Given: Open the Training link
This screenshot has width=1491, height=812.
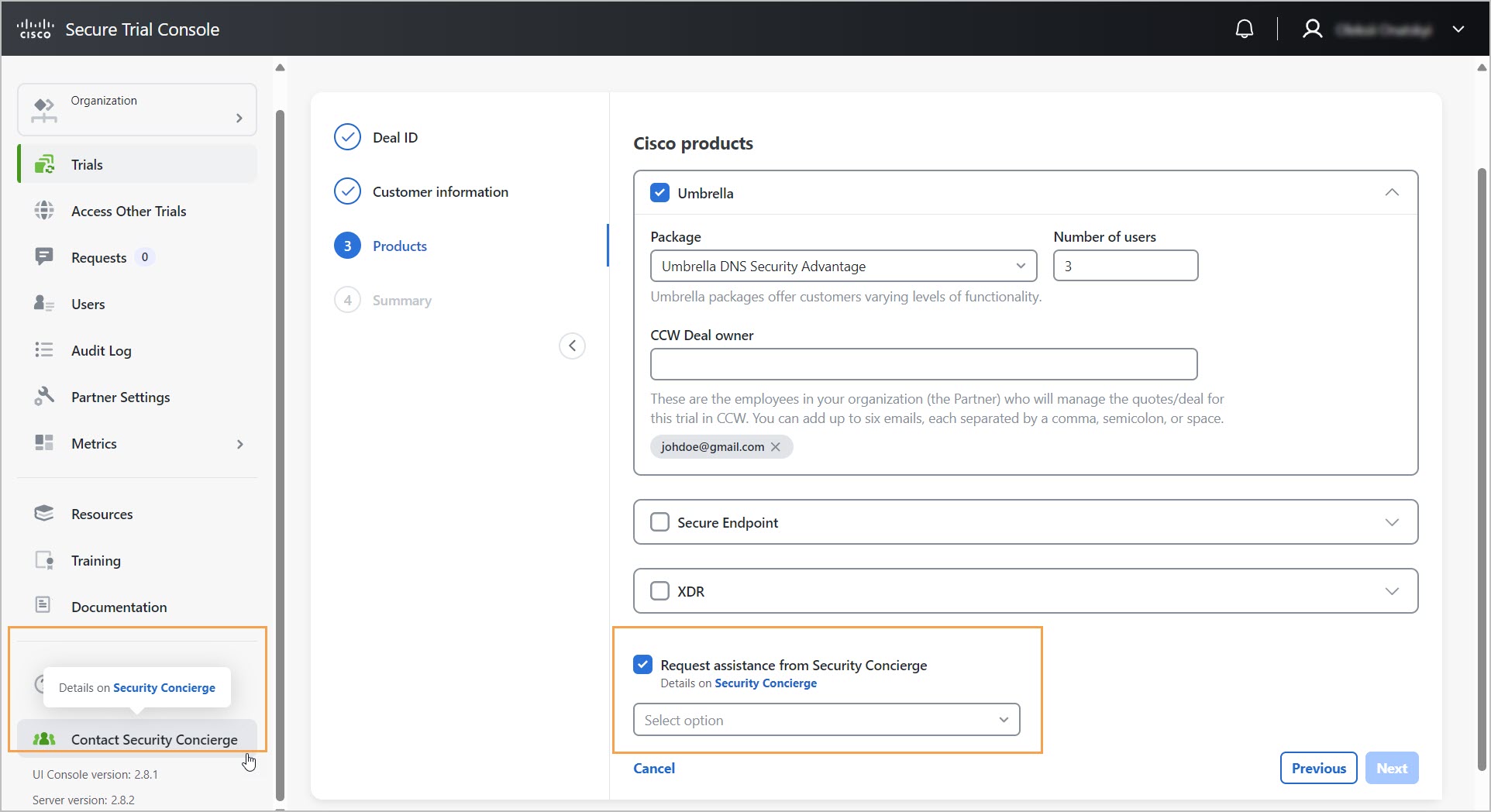Looking at the screenshot, I should [x=95, y=560].
